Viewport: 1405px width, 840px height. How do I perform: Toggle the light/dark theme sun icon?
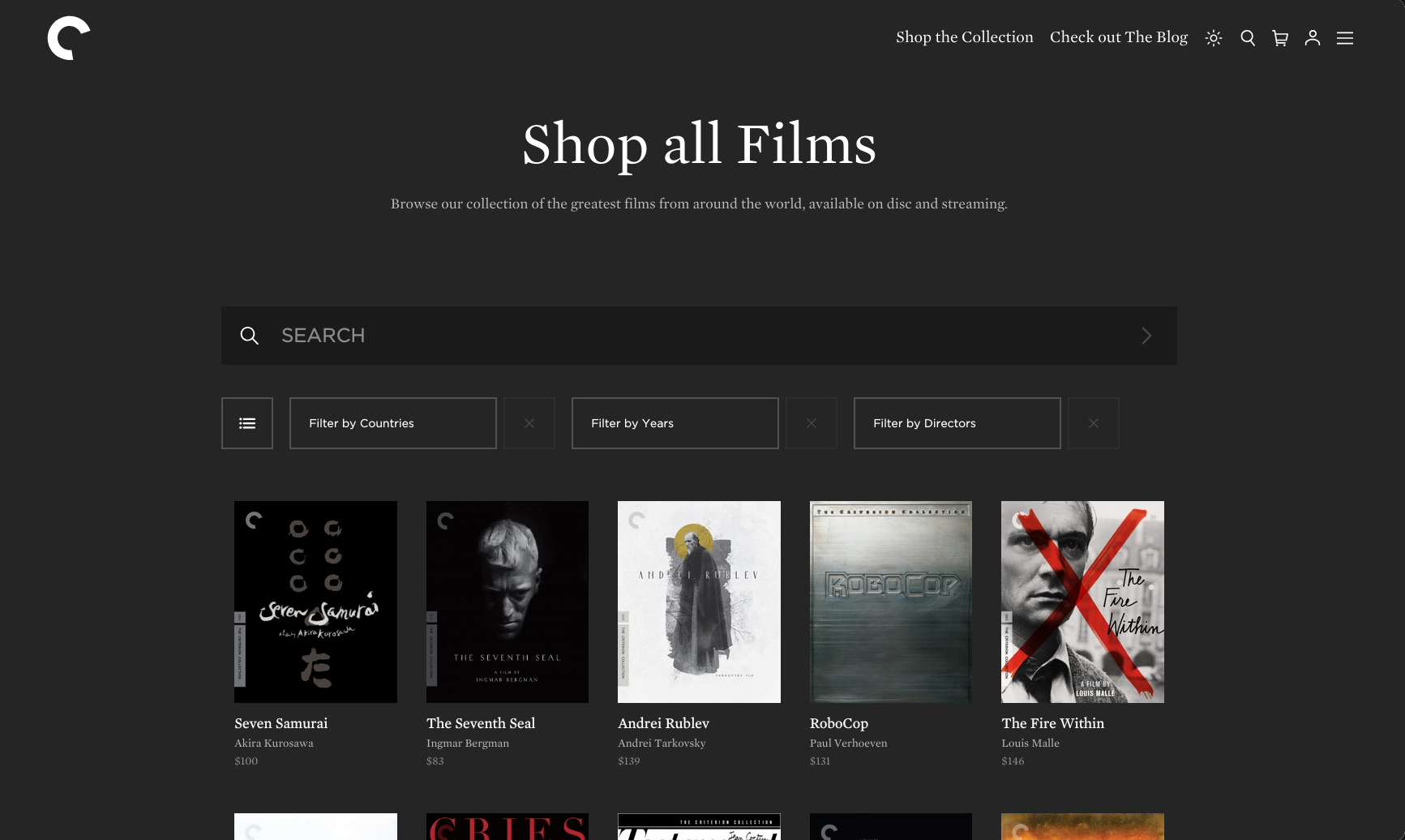point(1213,38)
